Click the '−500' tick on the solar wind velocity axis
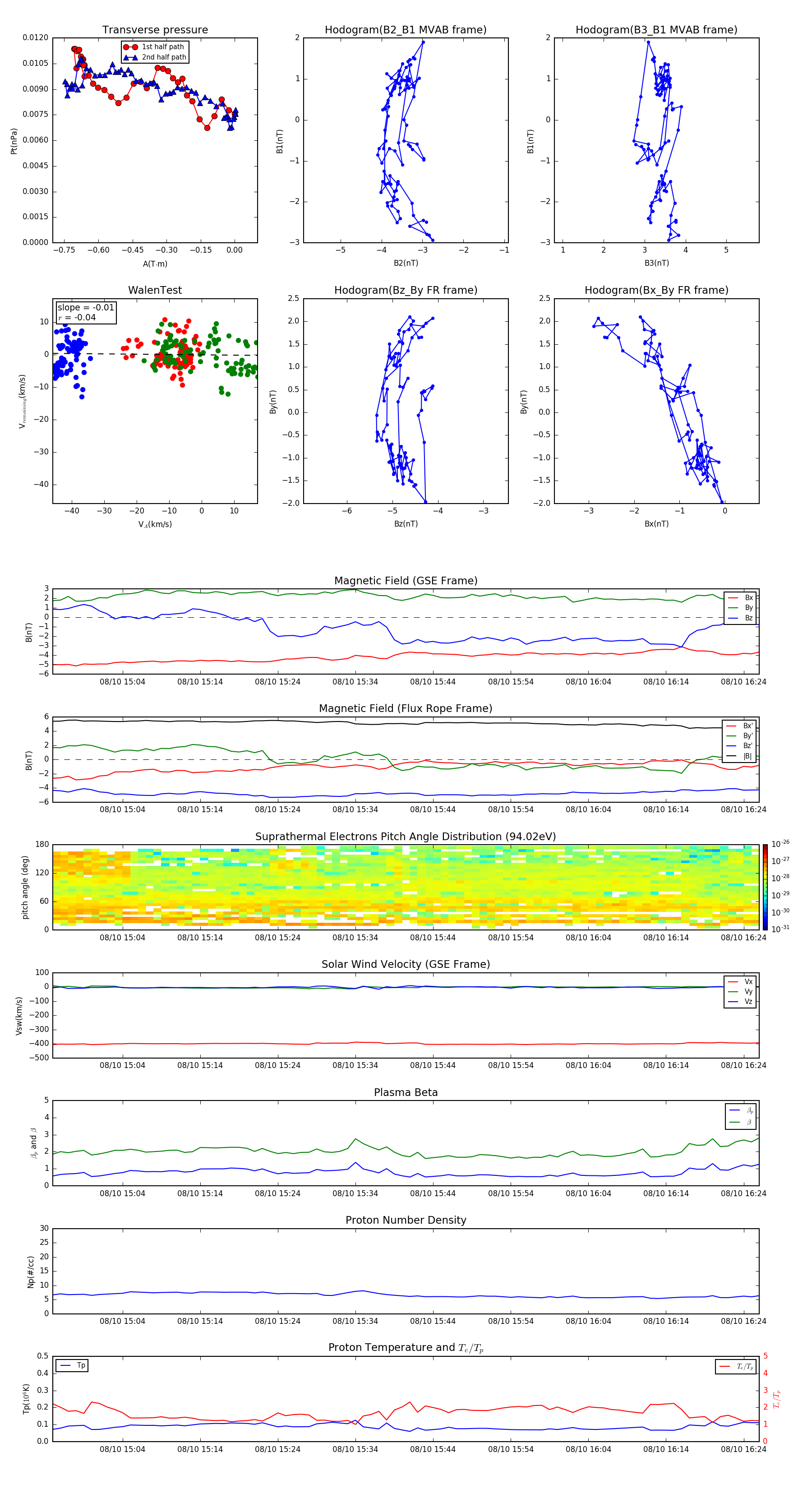Image resolution: width=812 pixels, height=1489 pixels. (x=38, y=1058)
